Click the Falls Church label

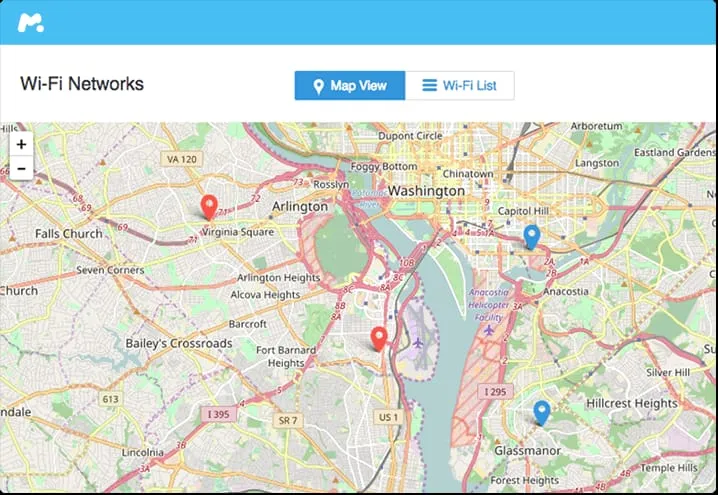(69, 234)
